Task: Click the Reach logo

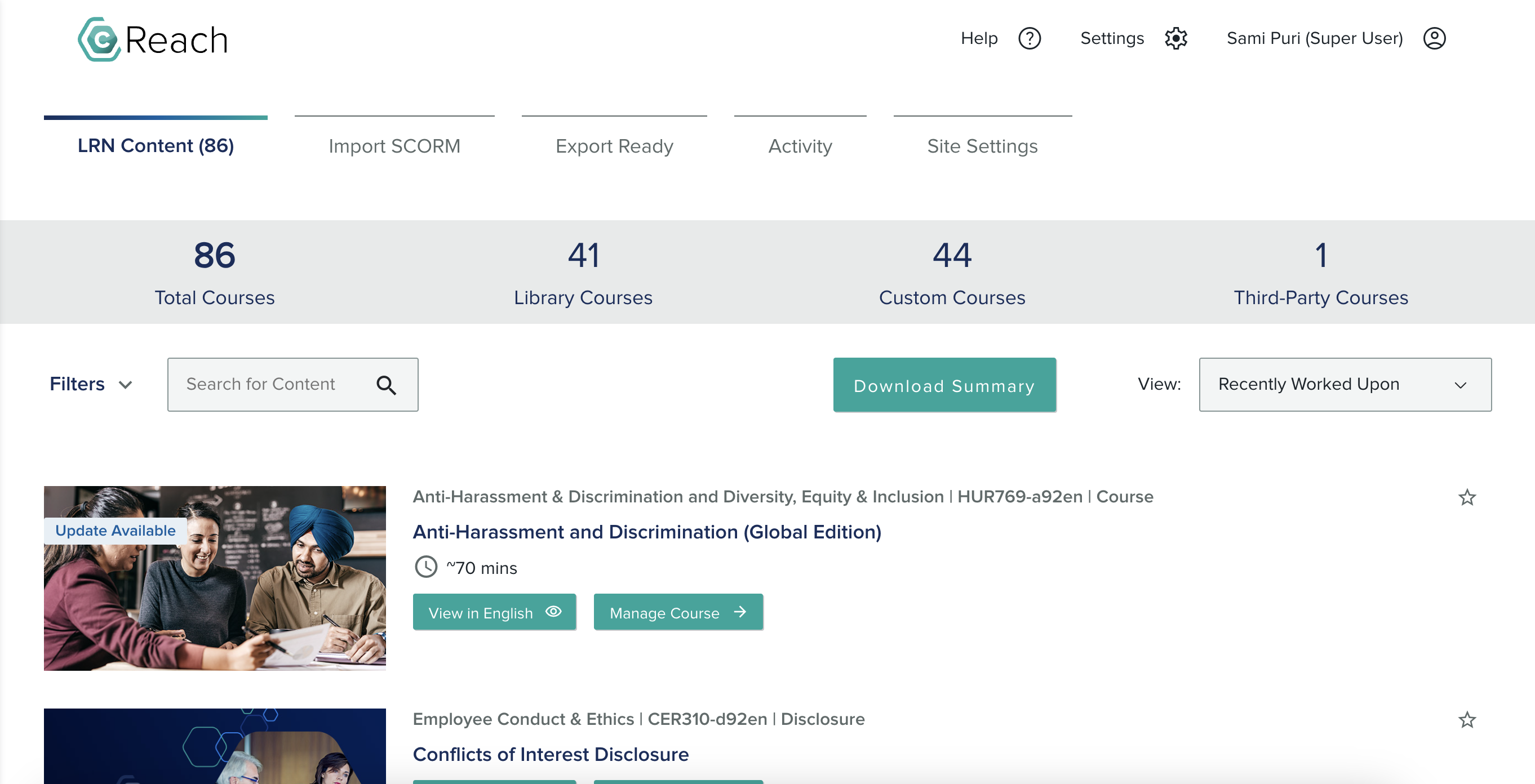Action: point(153,38)
